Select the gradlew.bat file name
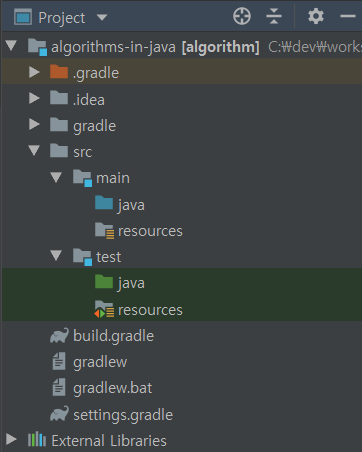This screenshot has width=362, height=452. (113, 388)
